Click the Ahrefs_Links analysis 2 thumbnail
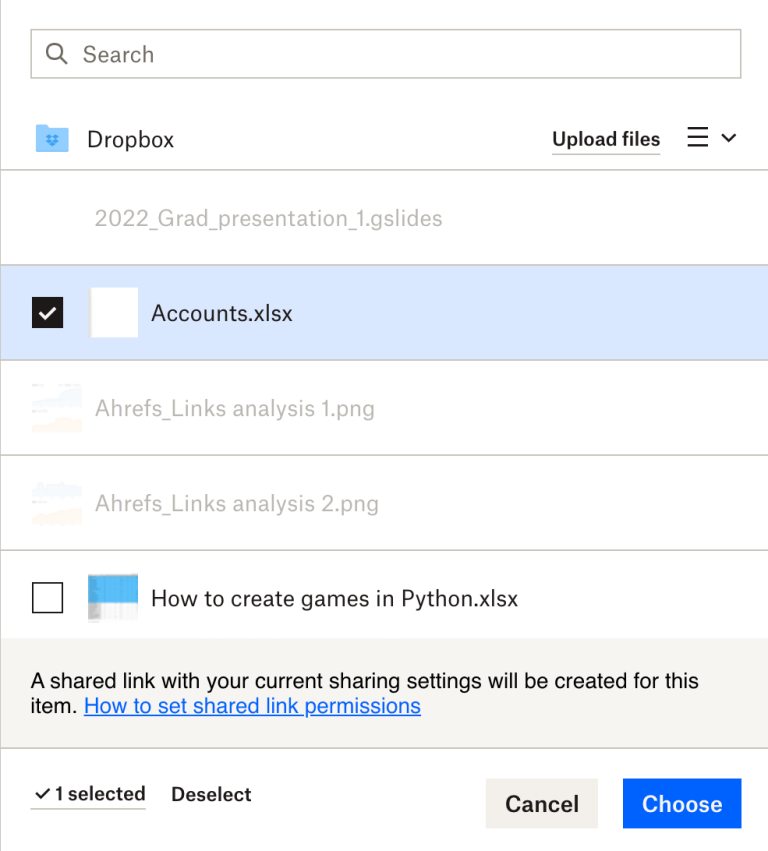This screenshot has width=768, height=851. pyautogui.click(x=56, y=503)
